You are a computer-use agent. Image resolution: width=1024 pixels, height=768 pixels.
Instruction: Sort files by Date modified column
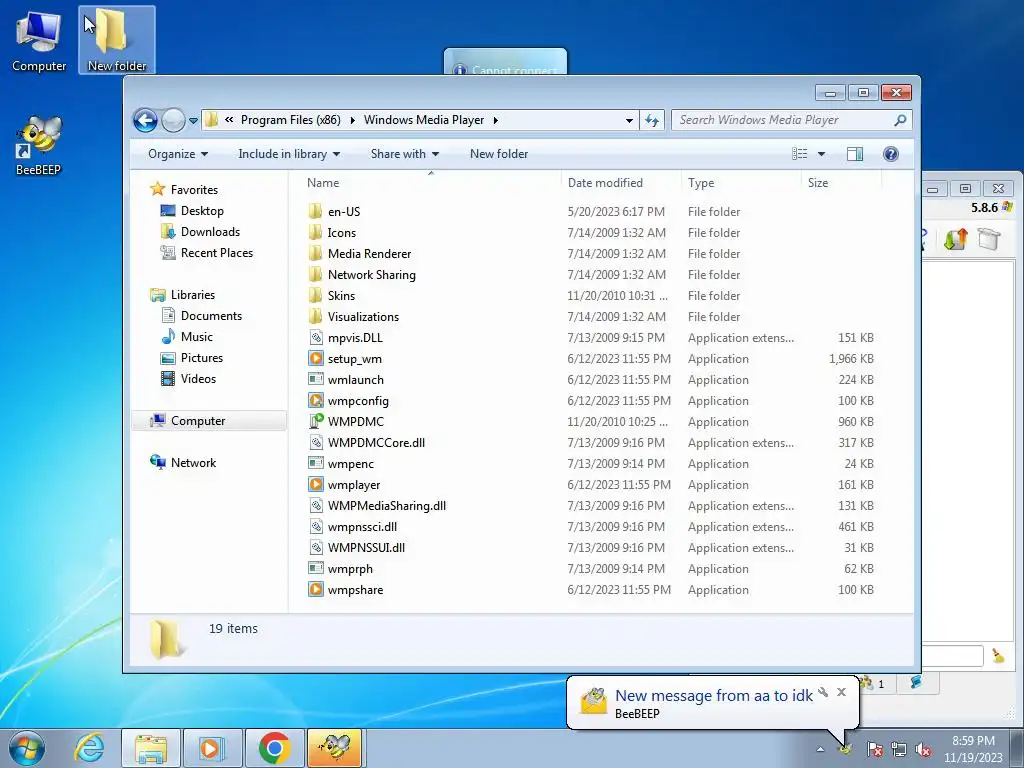coord(620,183)
